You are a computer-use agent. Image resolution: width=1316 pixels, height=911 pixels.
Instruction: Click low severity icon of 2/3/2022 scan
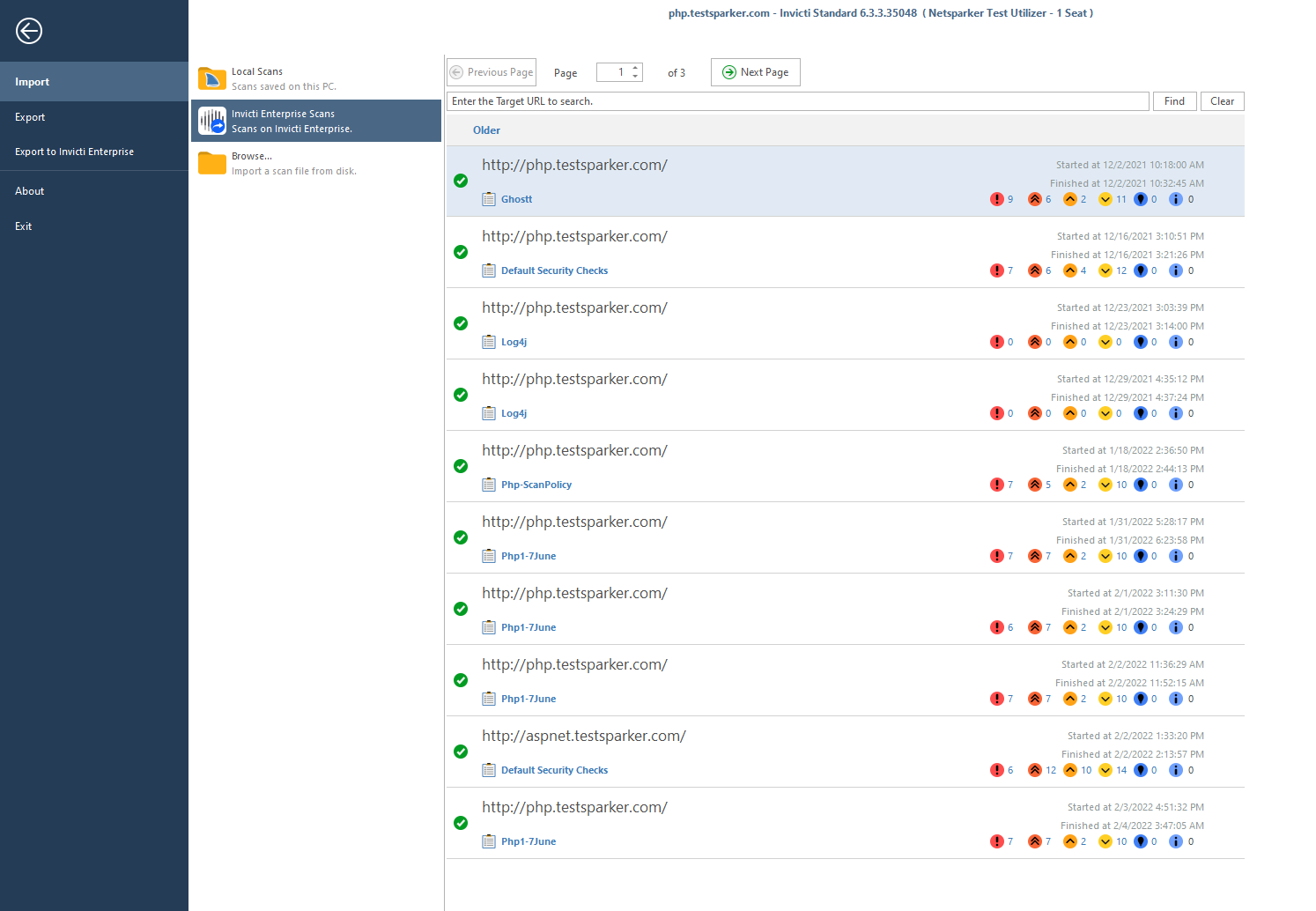pos(1105,841)
